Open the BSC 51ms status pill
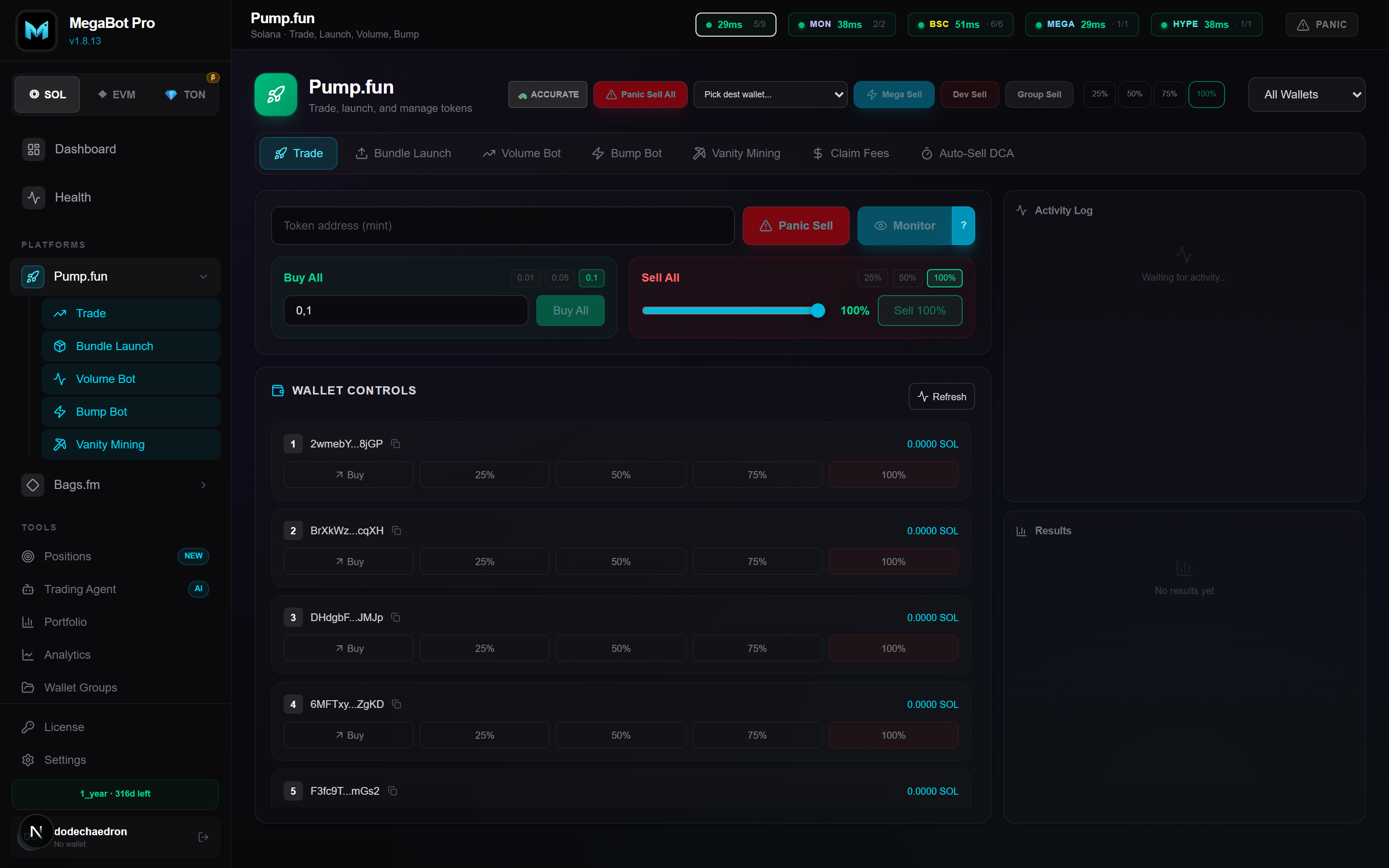This screenshot has width=1389, height=868. click(960, 25)
